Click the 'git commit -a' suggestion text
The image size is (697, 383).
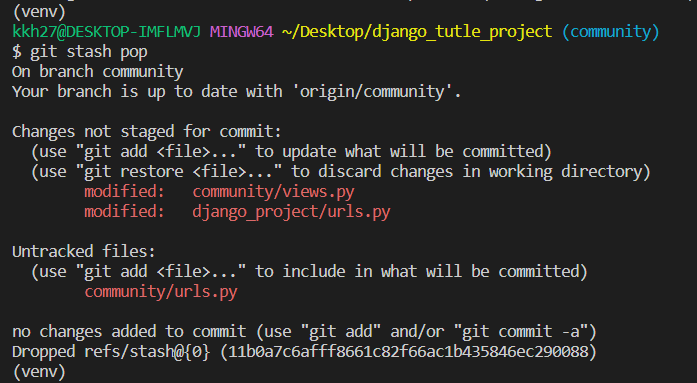point(525,332)
